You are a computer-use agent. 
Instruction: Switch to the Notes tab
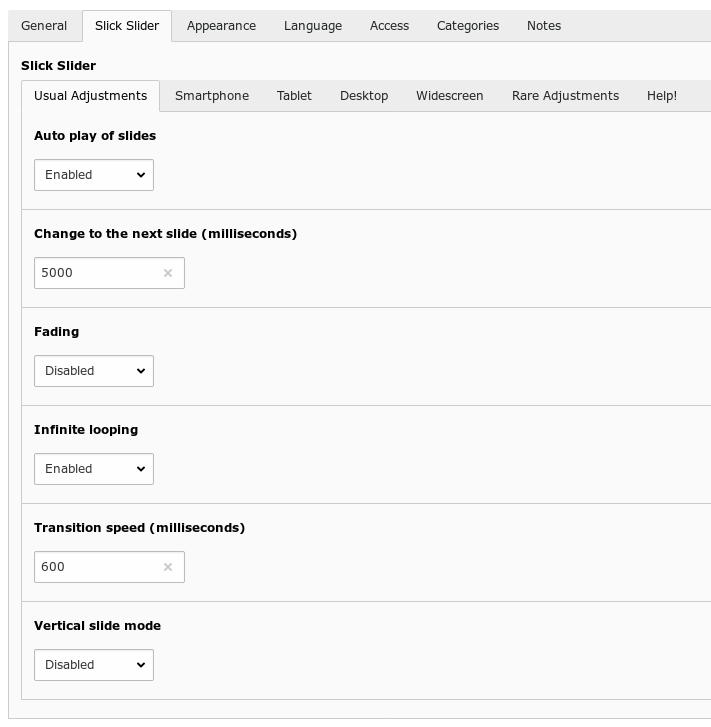click(x=544, y=26)
